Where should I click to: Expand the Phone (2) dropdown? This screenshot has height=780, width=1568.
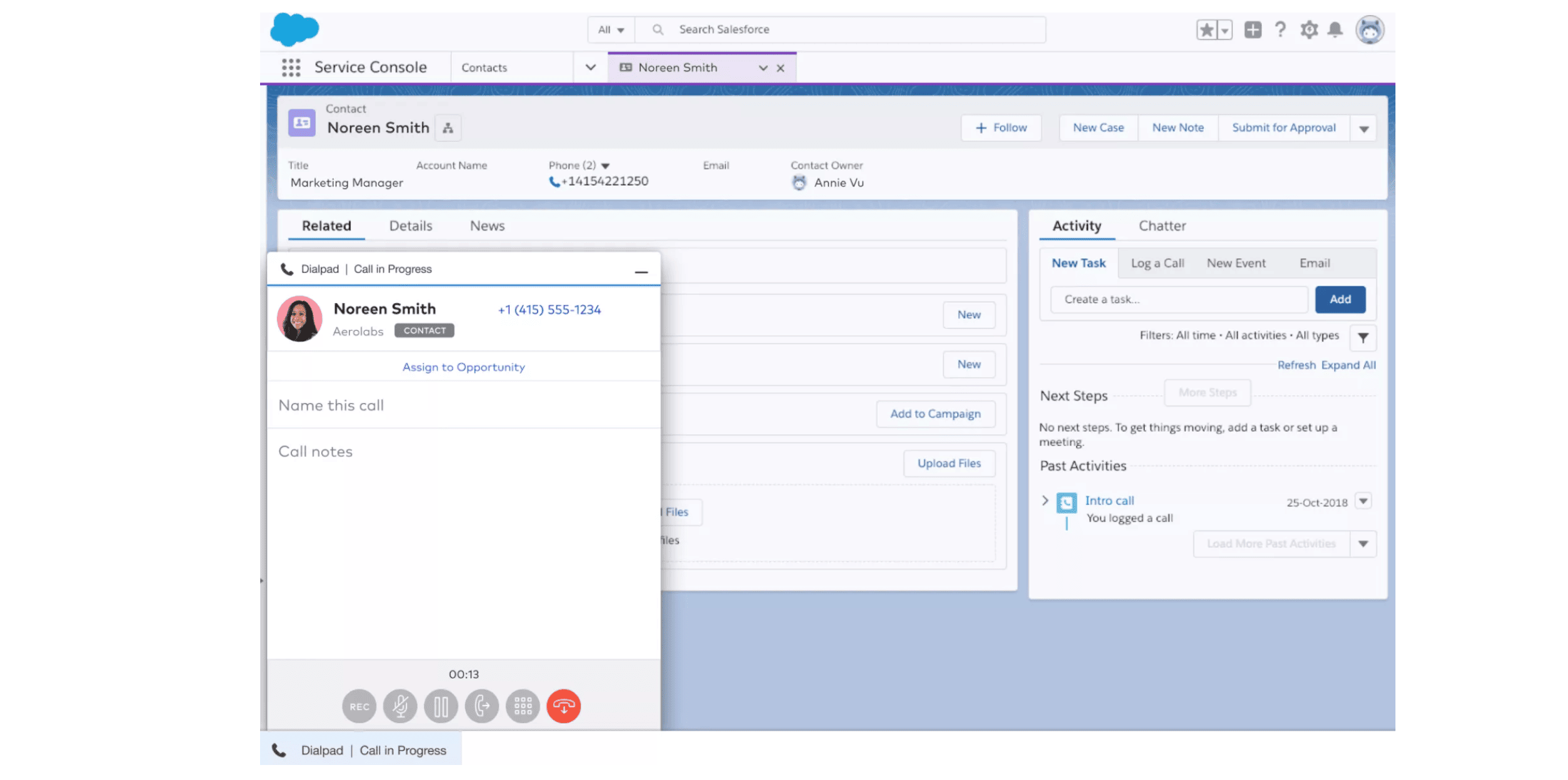point(605,166)
